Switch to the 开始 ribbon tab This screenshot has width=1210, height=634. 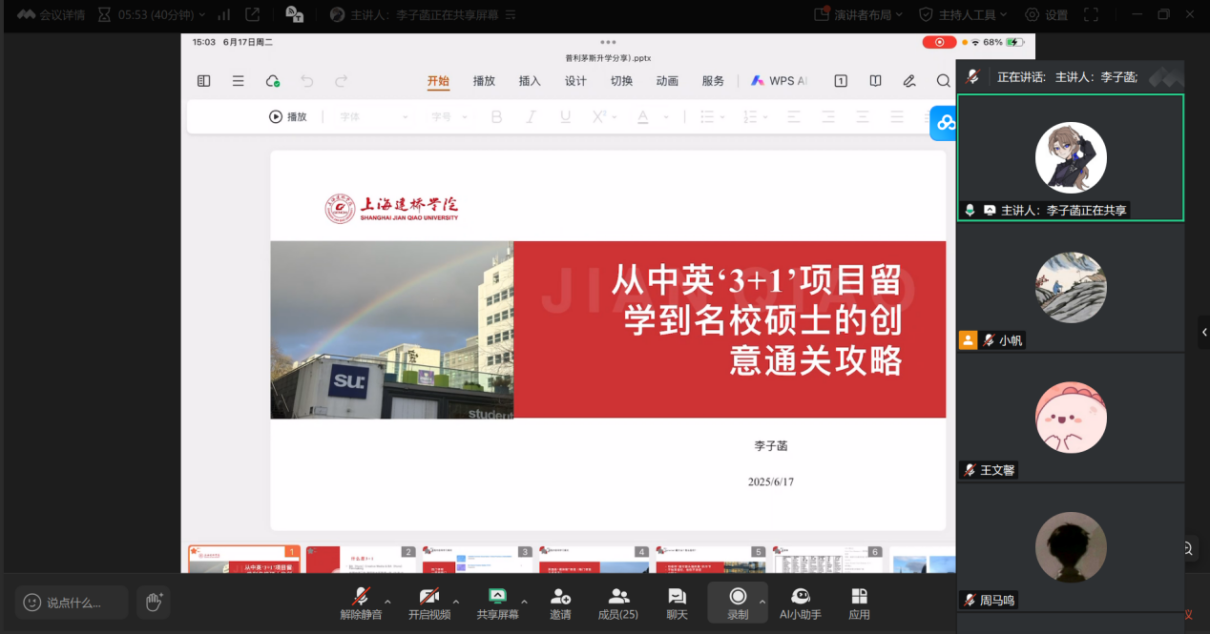(438, 81)
